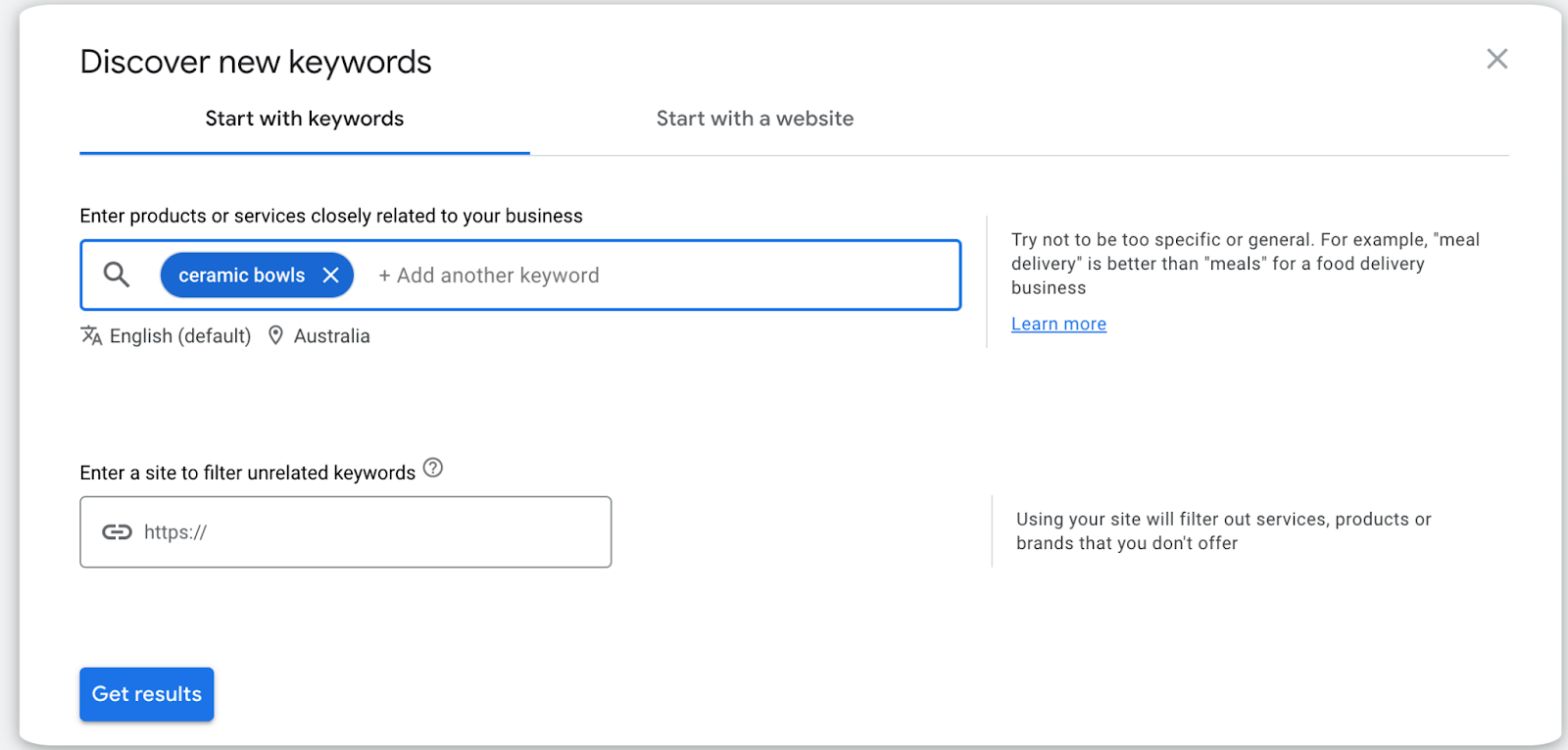Select the ceramic bowls keyword chip label
Screen dimensions: 1568x750
241,275
